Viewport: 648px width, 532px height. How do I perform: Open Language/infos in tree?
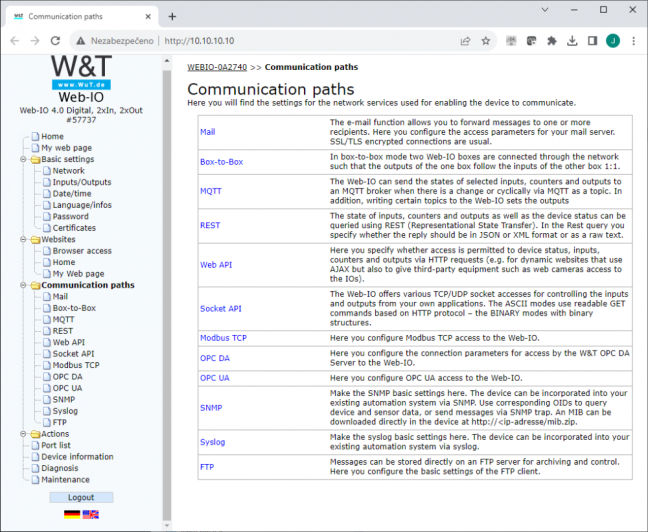82,205
